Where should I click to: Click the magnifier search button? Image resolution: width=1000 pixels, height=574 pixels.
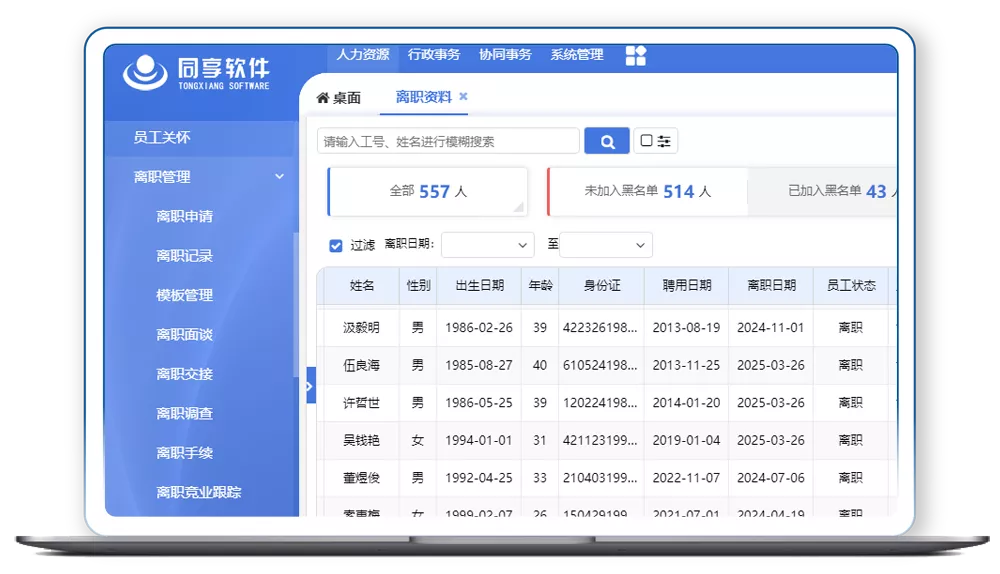(x=607, y=141)
